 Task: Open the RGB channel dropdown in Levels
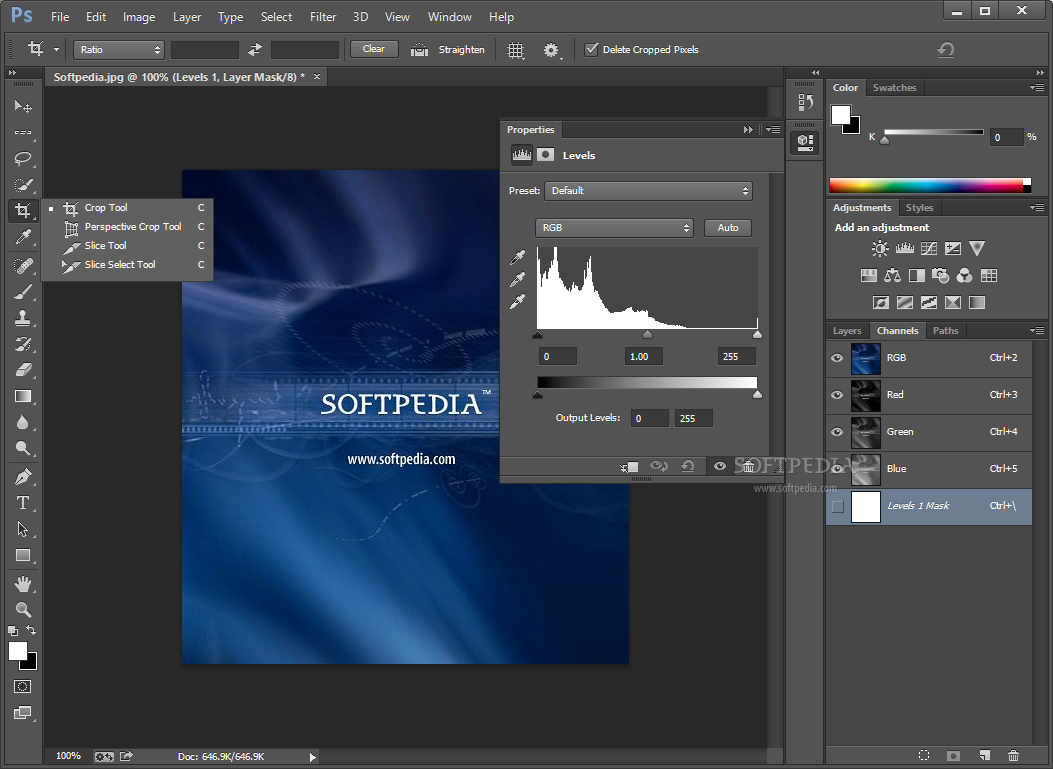(614, 228)
